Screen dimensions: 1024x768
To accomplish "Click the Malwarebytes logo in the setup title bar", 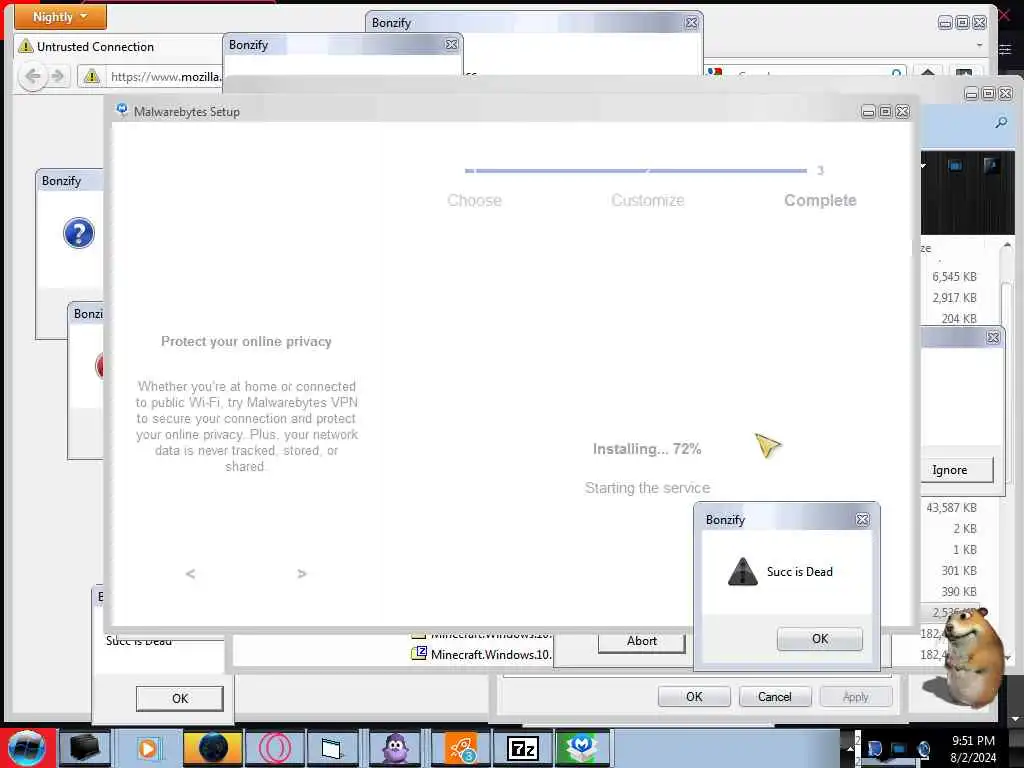I will point(121,110).
